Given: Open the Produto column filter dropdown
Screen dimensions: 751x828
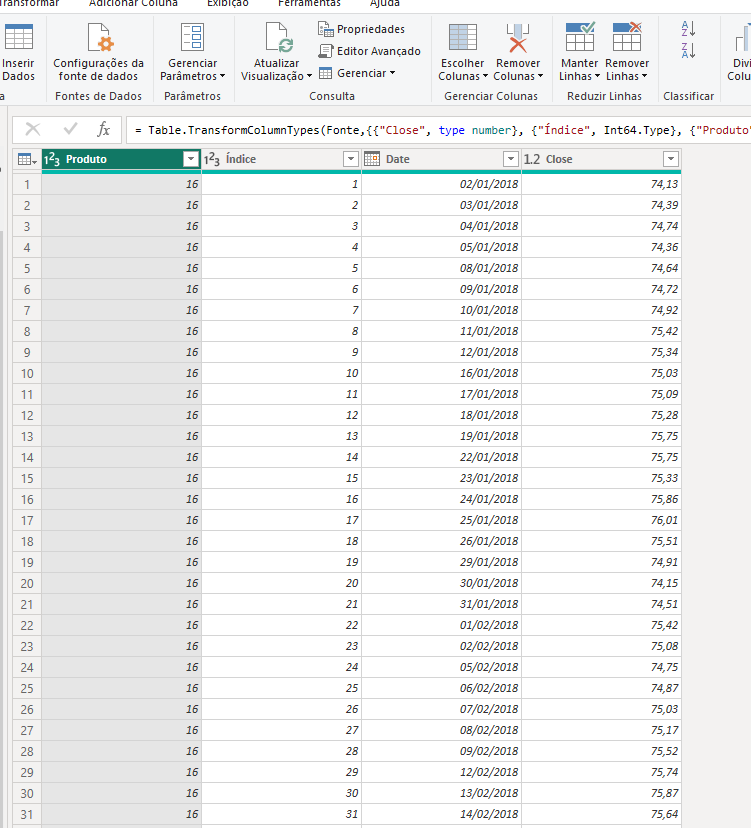Looking at the screenshot, I should click(191, 159).
